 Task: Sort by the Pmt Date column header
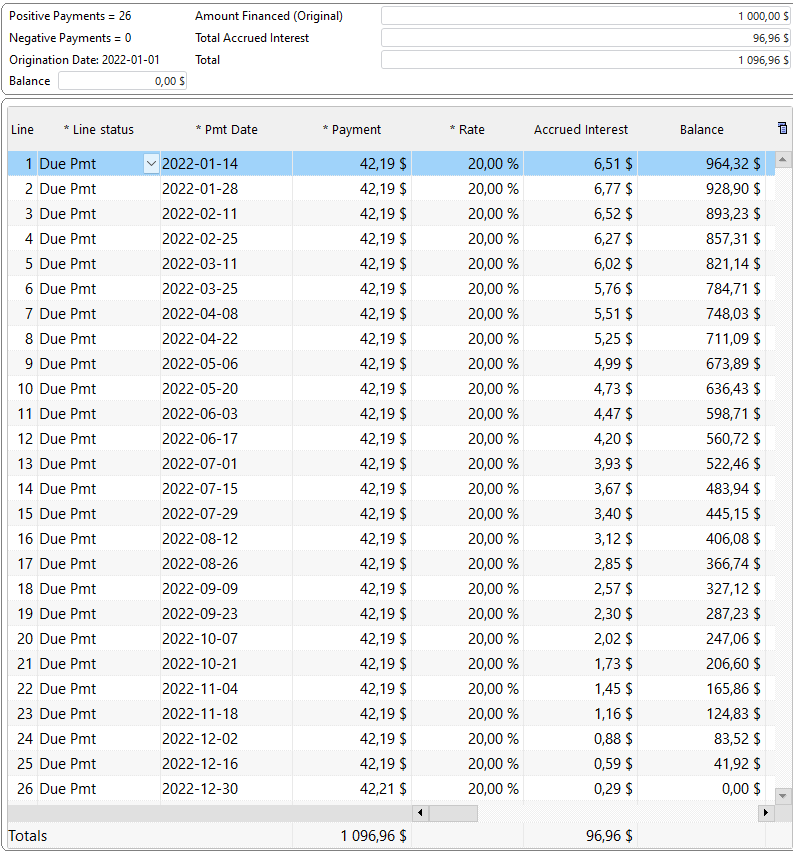pyautogui.click(x=227, y=129)
